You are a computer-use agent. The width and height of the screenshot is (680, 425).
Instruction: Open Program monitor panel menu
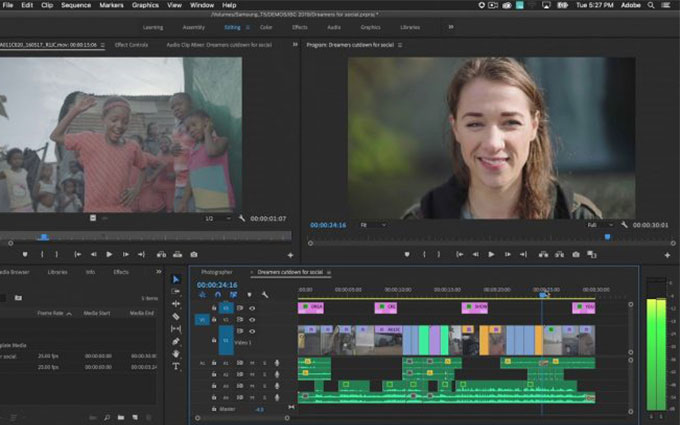click(400, 45)
